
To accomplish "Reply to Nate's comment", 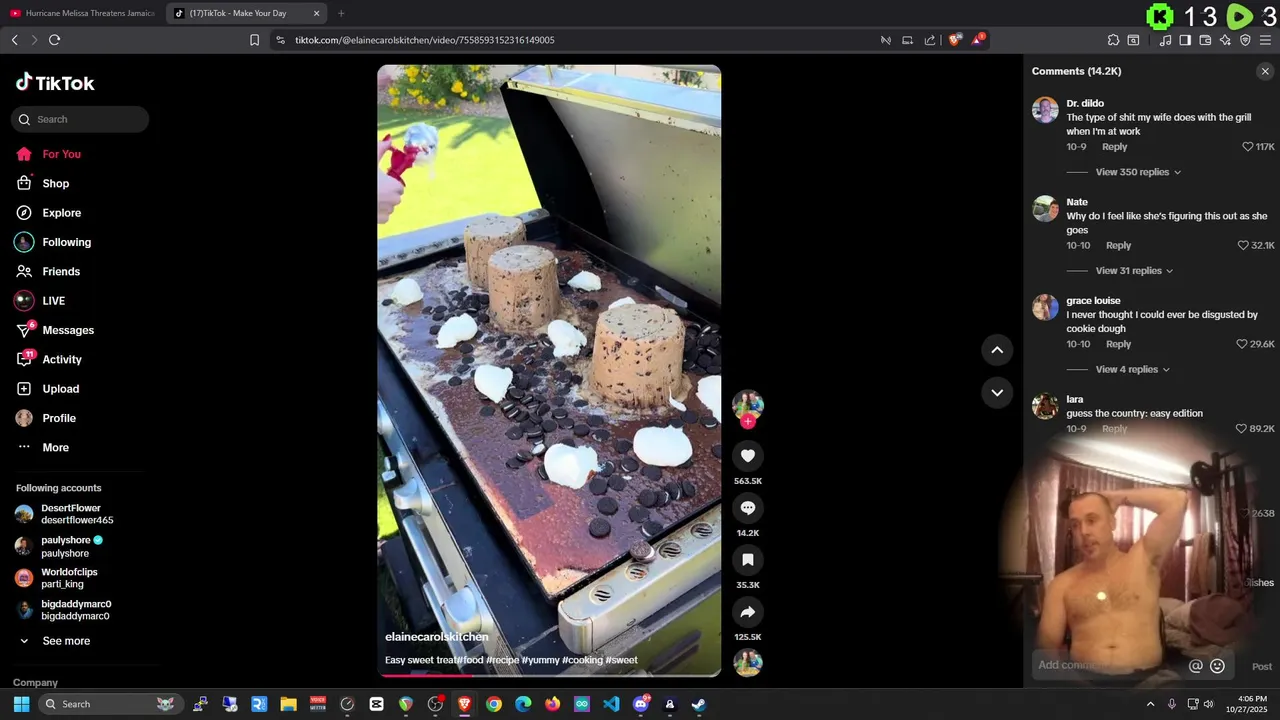I will (x=1118, y=246).
